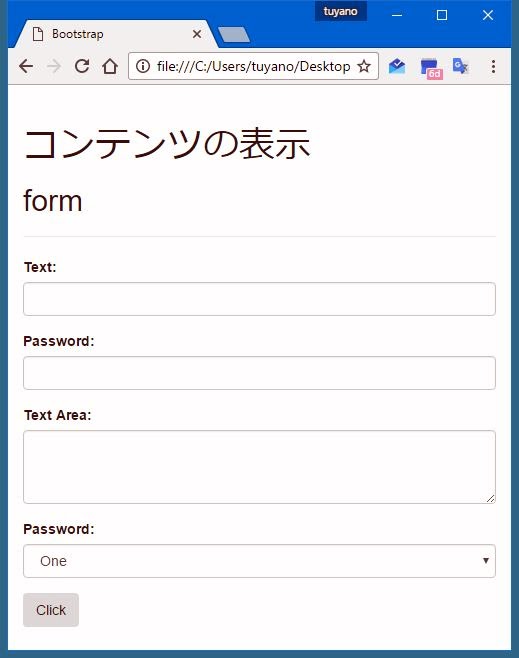Bookmark this page with the star icon

(364, 66)
